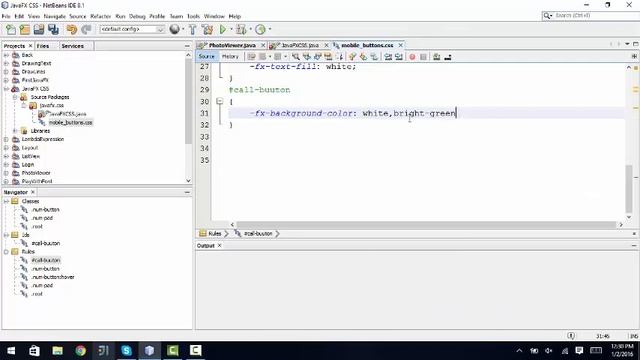Click the NetBeans cube icon on the taskbar

(x=149, y=351)
